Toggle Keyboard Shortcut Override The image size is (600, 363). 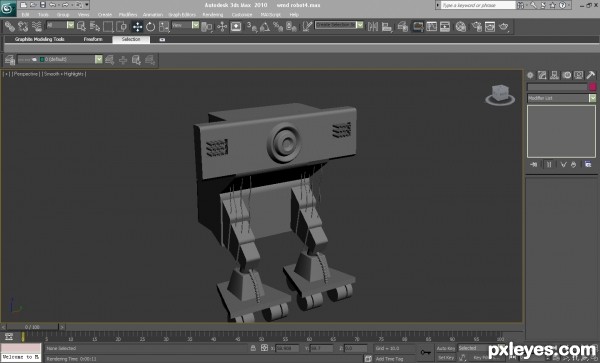click(x=236, y=26)
